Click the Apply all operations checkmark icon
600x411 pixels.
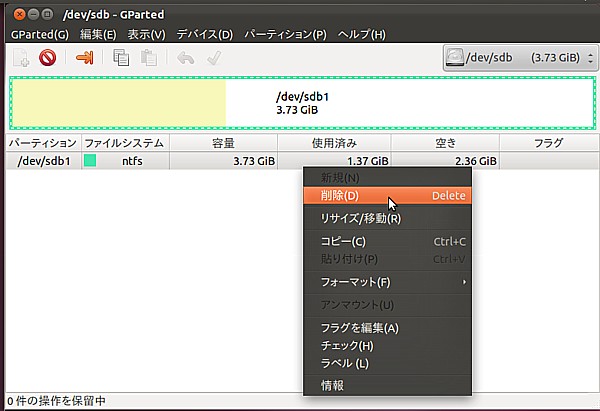pos(214,58)
